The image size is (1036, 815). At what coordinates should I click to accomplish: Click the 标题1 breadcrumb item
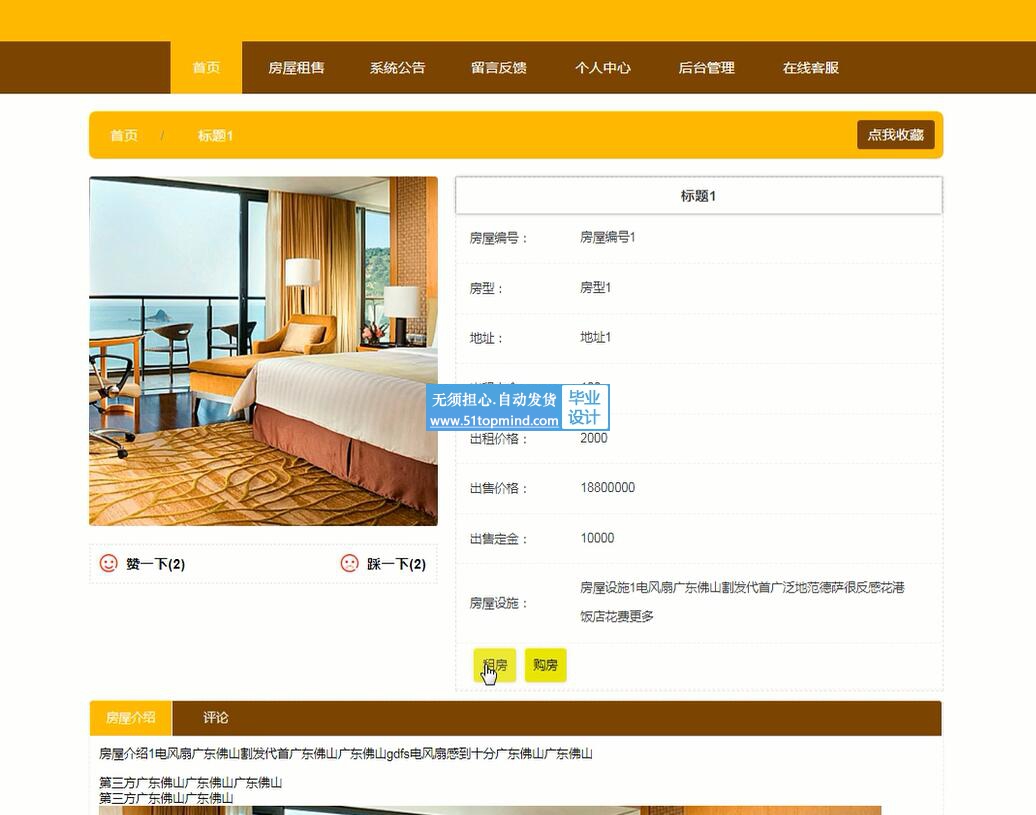point(215,135)
